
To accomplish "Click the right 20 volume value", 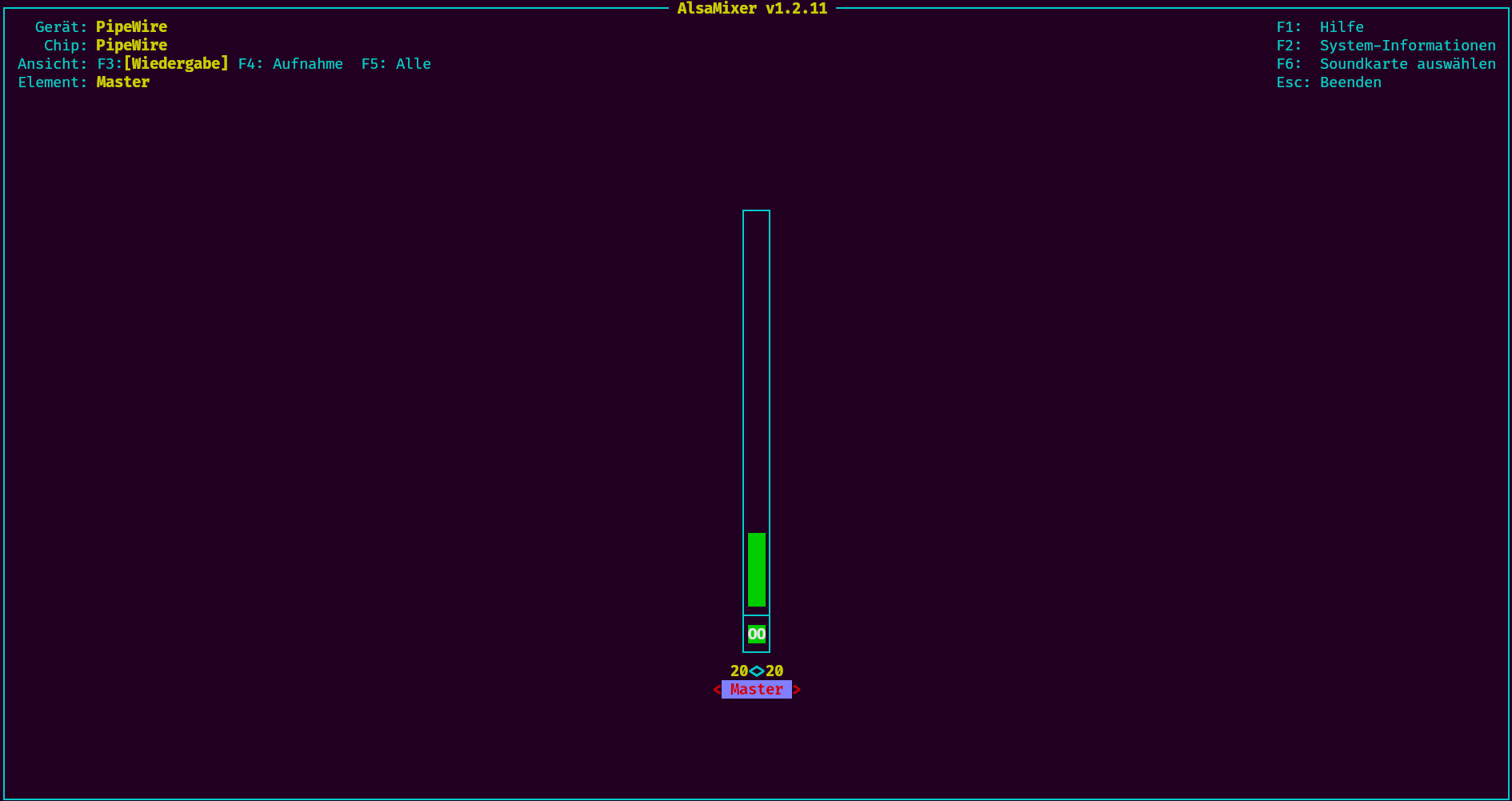I will (774, 671).
